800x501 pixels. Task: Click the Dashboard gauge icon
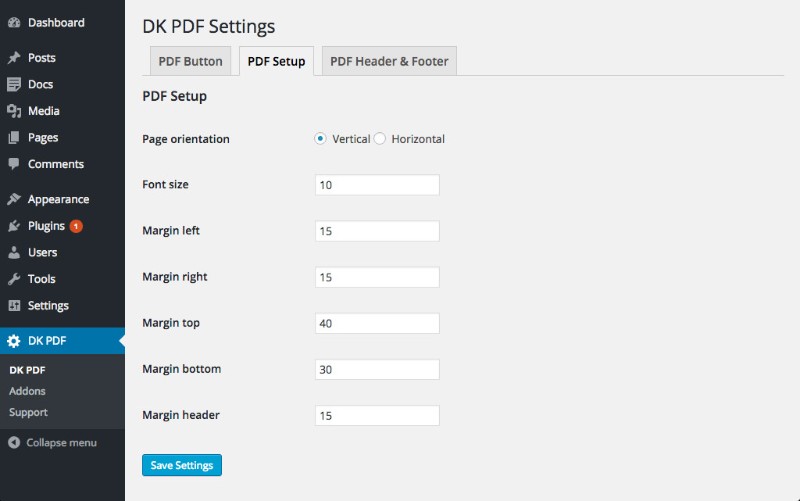(x=14, y=22)
